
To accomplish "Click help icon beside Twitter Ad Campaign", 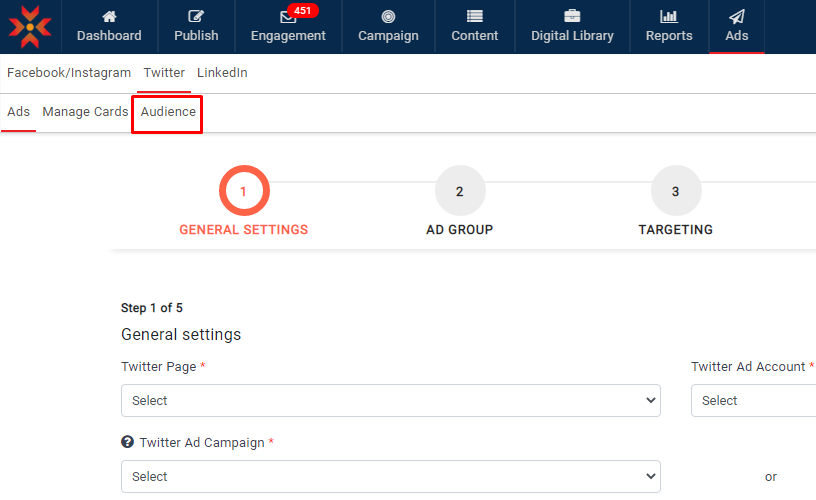I will (128, 442).
